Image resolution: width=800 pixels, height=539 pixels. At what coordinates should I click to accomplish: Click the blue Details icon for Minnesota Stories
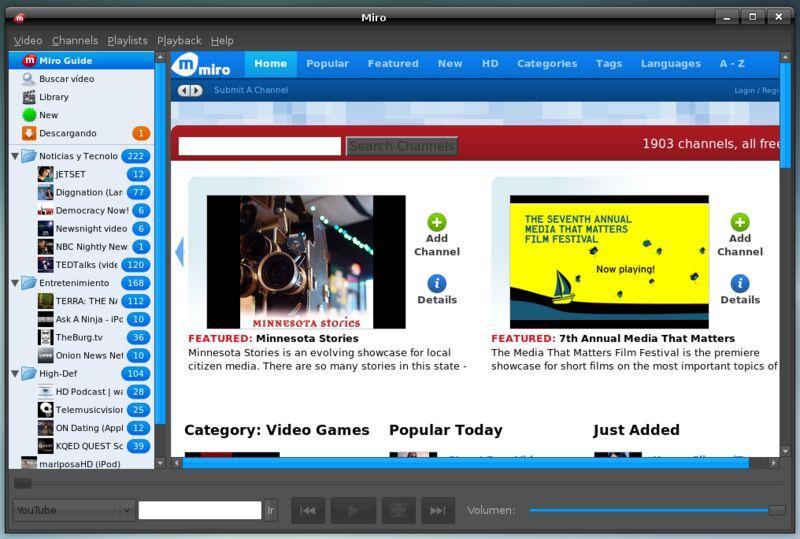(x=437, y=283)
